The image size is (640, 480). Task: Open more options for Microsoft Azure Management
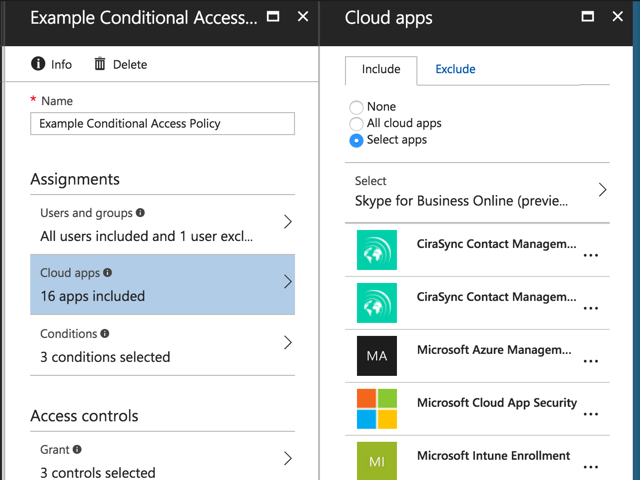pos(591,361)
